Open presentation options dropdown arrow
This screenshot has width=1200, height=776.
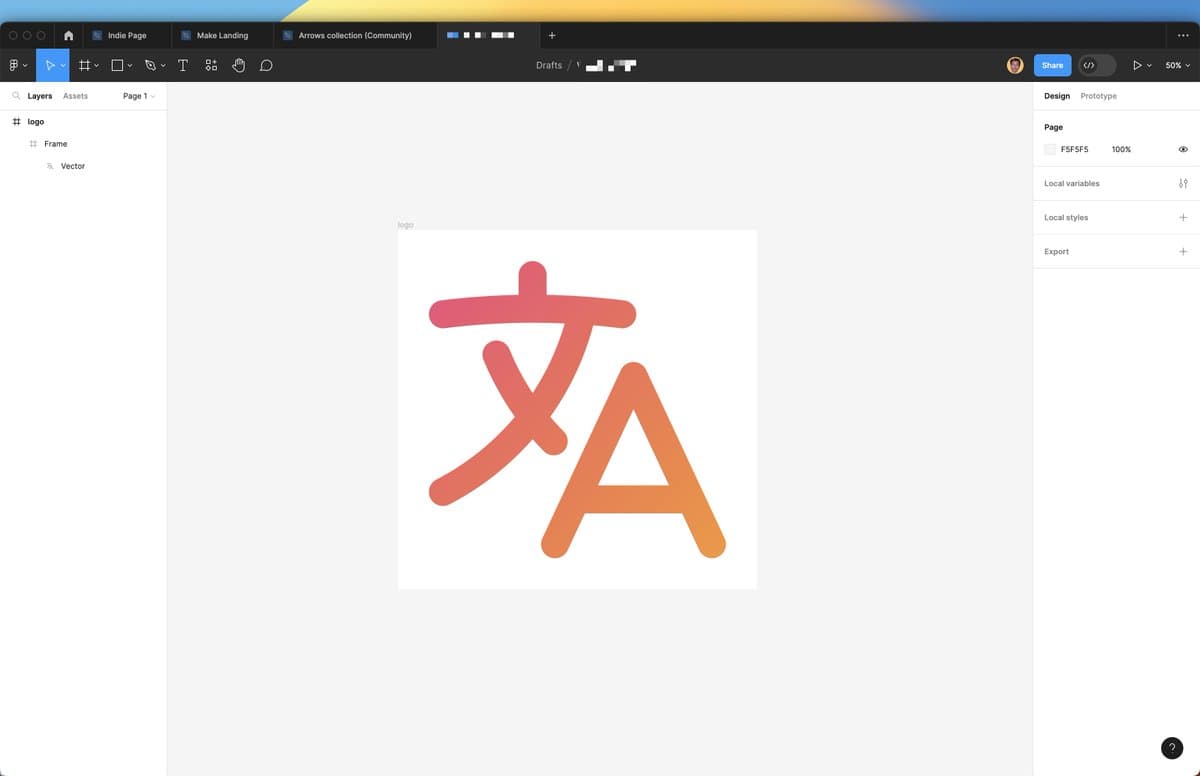pyautogui.click(x=1149, y=66)
